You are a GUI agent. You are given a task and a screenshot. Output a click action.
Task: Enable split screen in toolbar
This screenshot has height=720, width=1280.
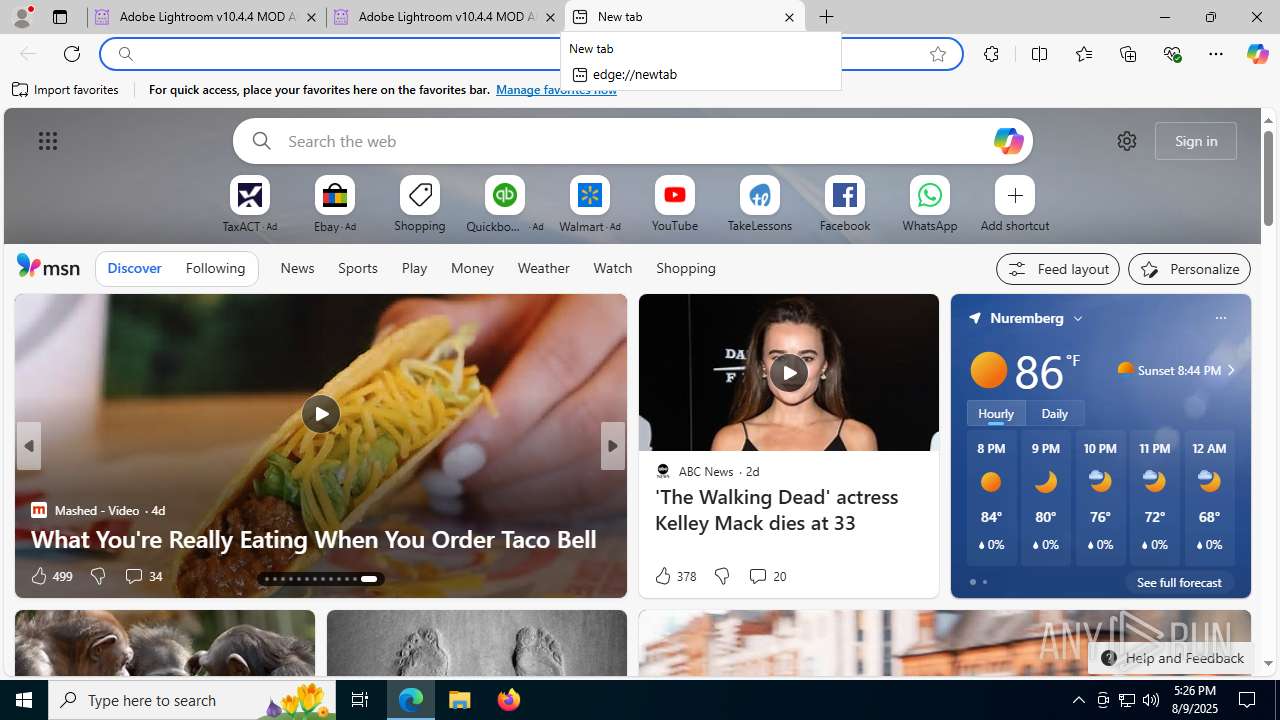(1039, 54)
